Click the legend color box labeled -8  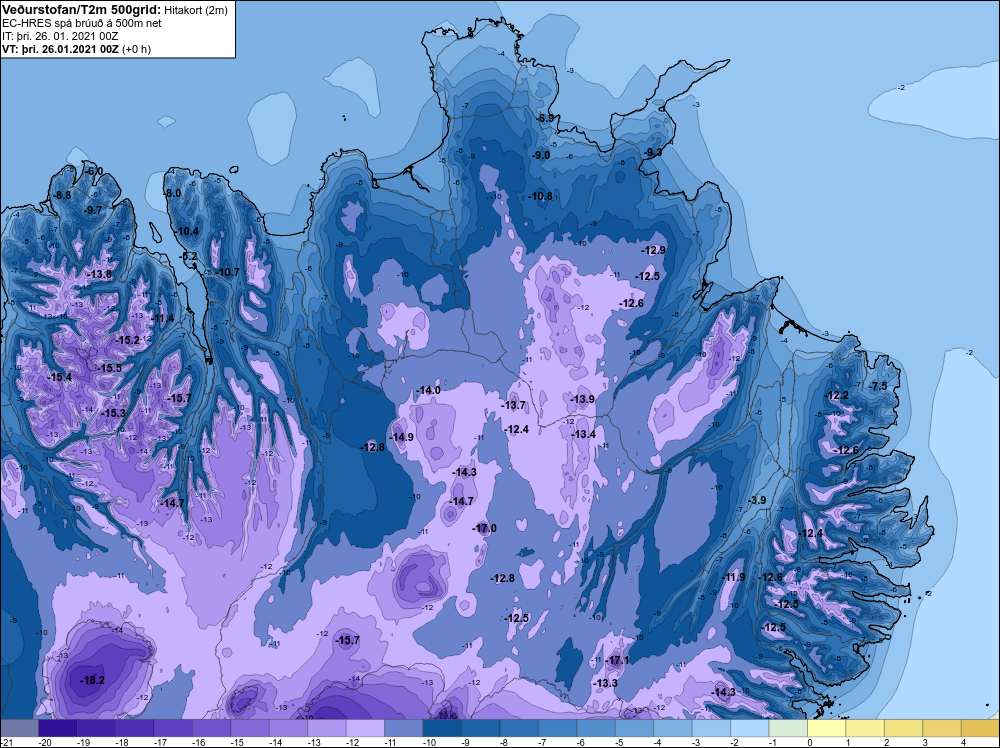[519, 728]
